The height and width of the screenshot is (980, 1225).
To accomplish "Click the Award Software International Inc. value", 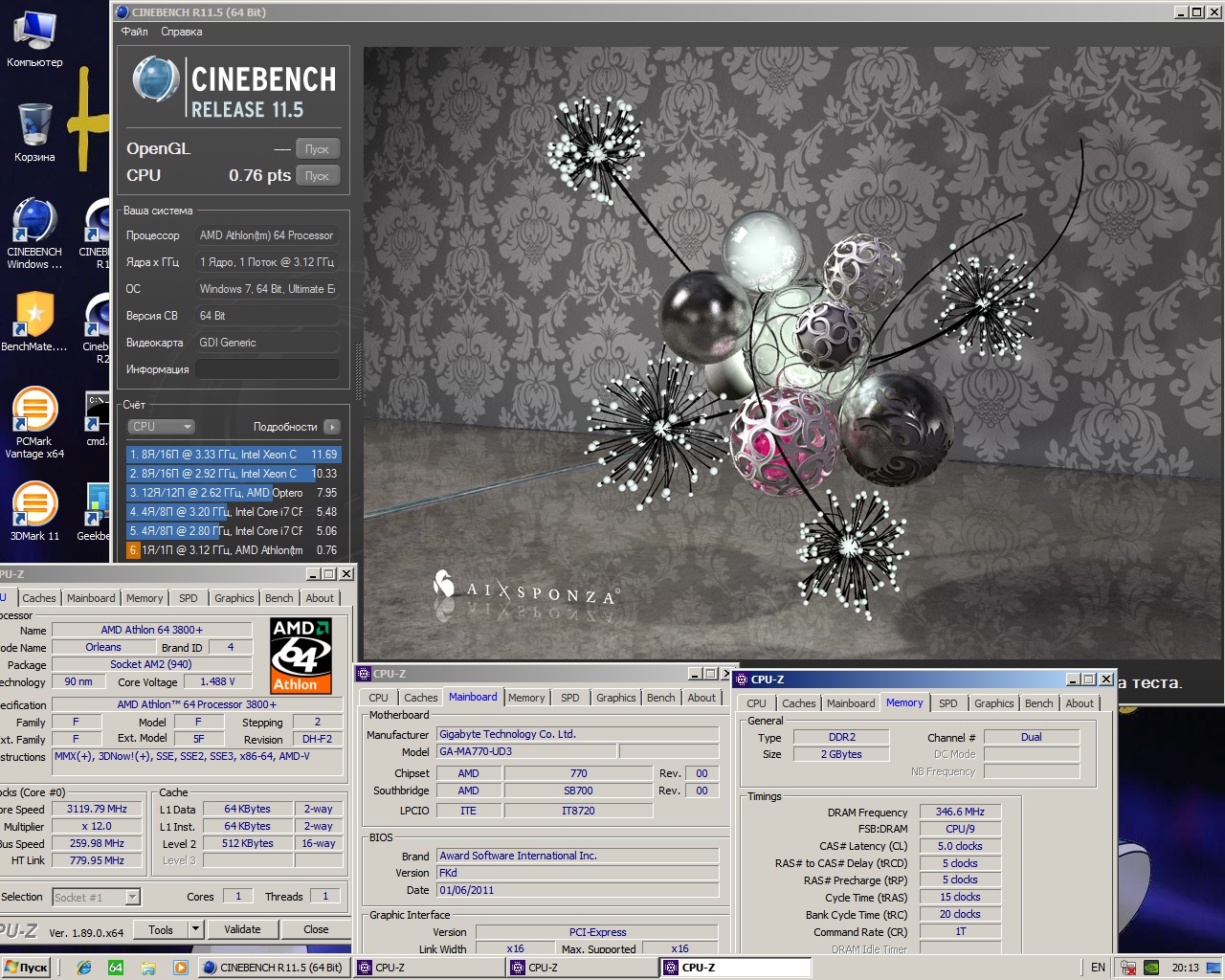I will coord(577,856).
